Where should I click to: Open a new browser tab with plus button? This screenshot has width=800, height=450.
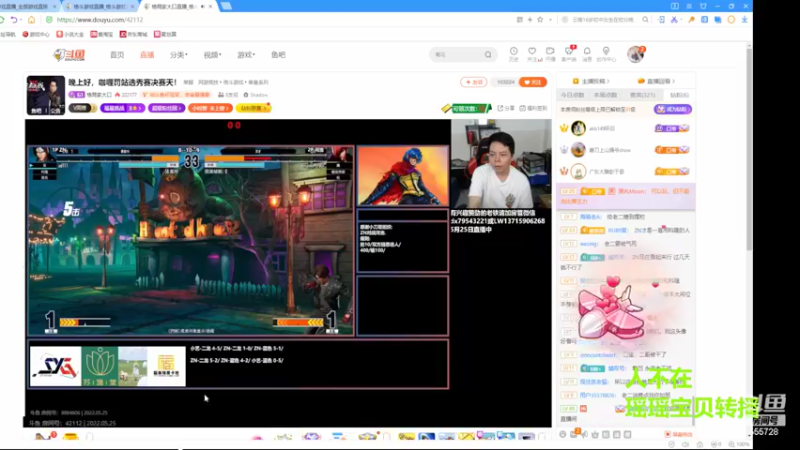click(226, 6)
